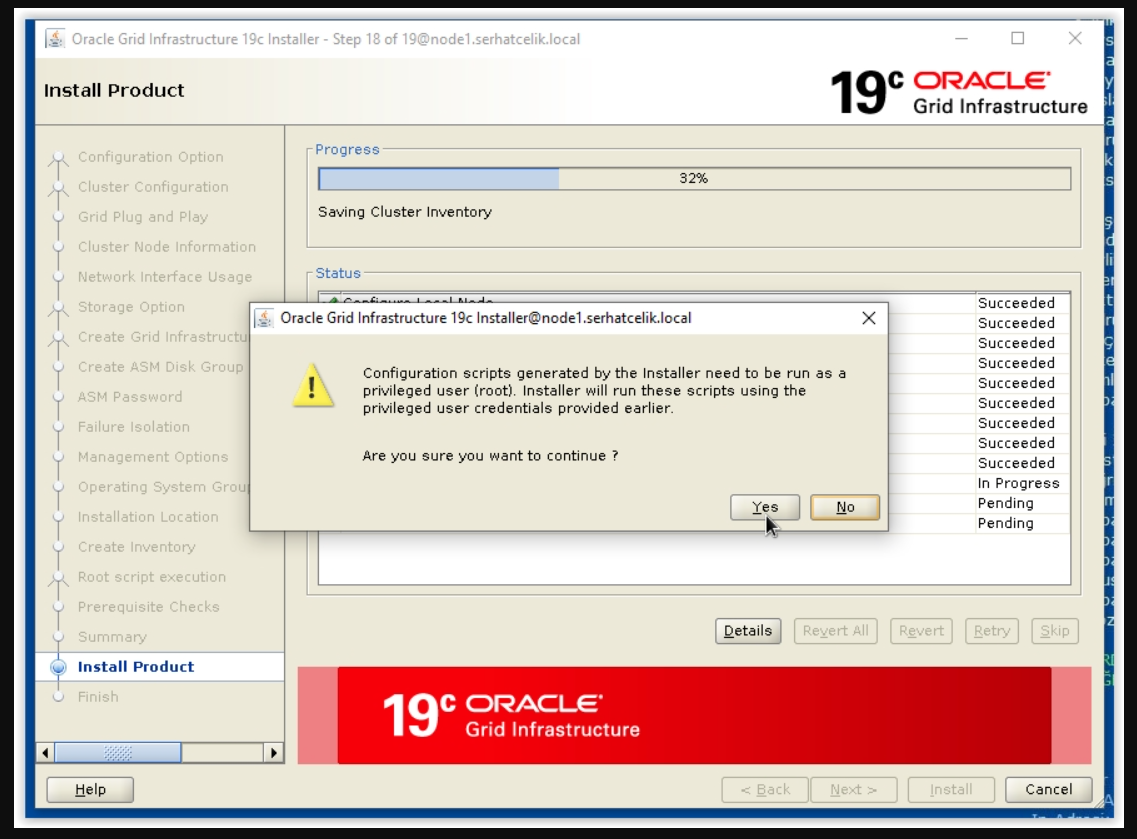Cancel the installation

coord(1049,789)
